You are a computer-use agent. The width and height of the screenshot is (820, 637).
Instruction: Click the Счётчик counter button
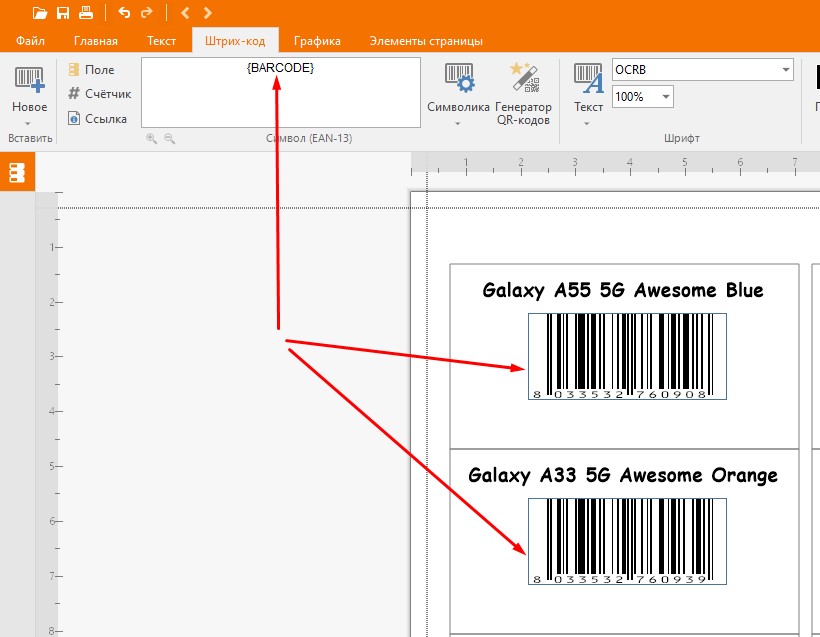pos(98,94)
